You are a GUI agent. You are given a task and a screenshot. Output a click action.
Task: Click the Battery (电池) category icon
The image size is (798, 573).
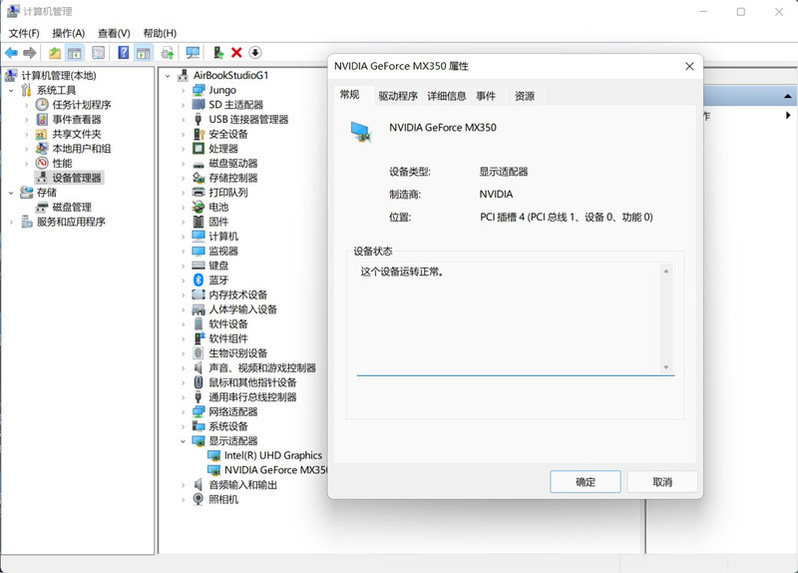point(198,207)
